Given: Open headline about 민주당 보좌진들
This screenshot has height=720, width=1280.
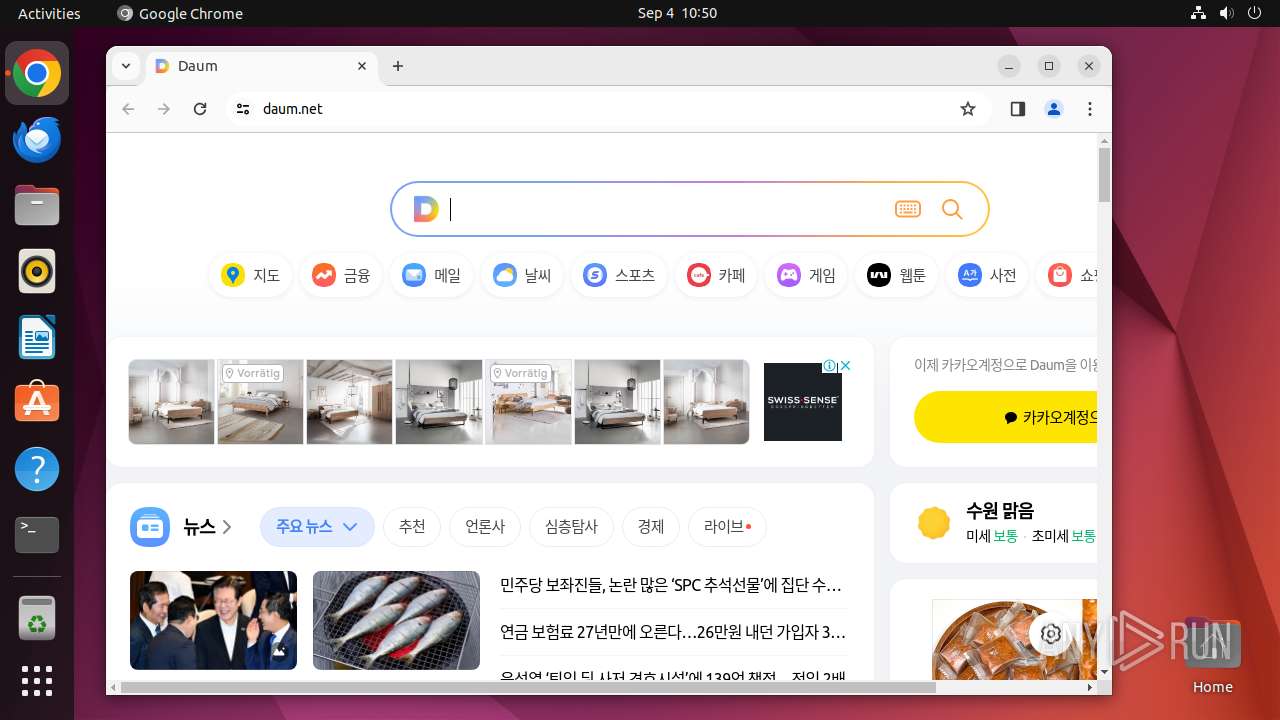Looking at the screenshot, I should pos(671,585).
